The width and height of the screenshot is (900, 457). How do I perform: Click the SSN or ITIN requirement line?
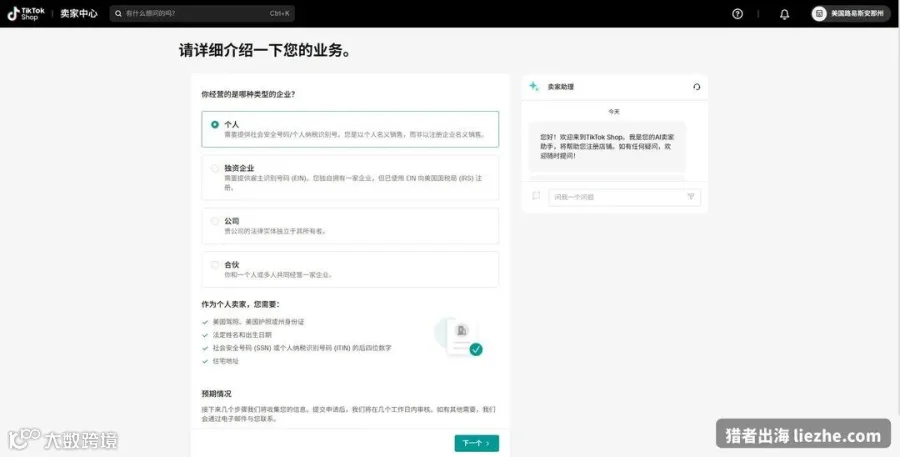(x=302, y=348)
